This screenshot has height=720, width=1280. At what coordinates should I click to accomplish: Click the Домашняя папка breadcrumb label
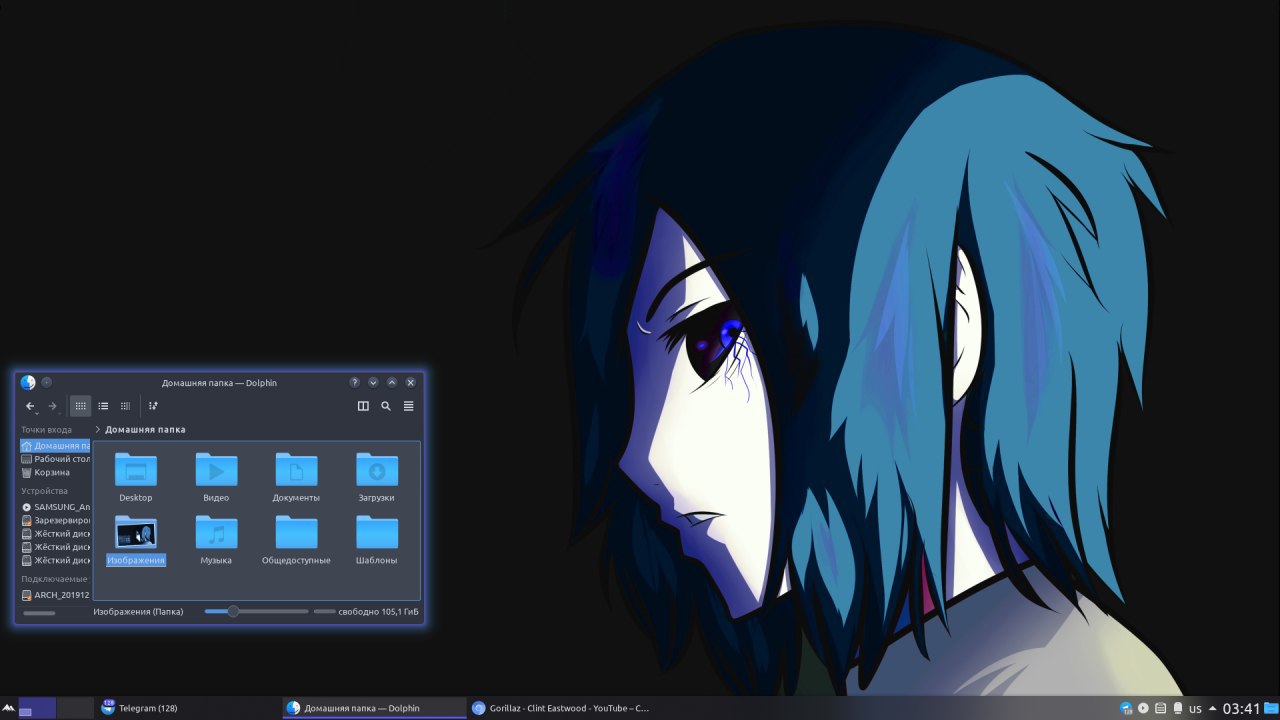[145, 429]
